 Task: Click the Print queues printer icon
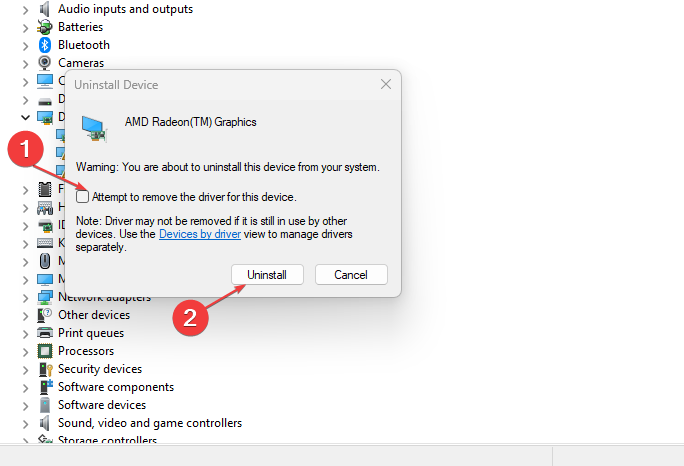click(44, 332)
